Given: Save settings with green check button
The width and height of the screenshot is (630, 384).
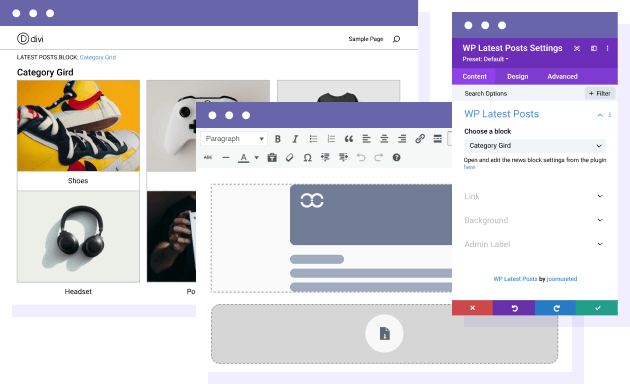Looking at the screenshot, I should click(597, 308).
